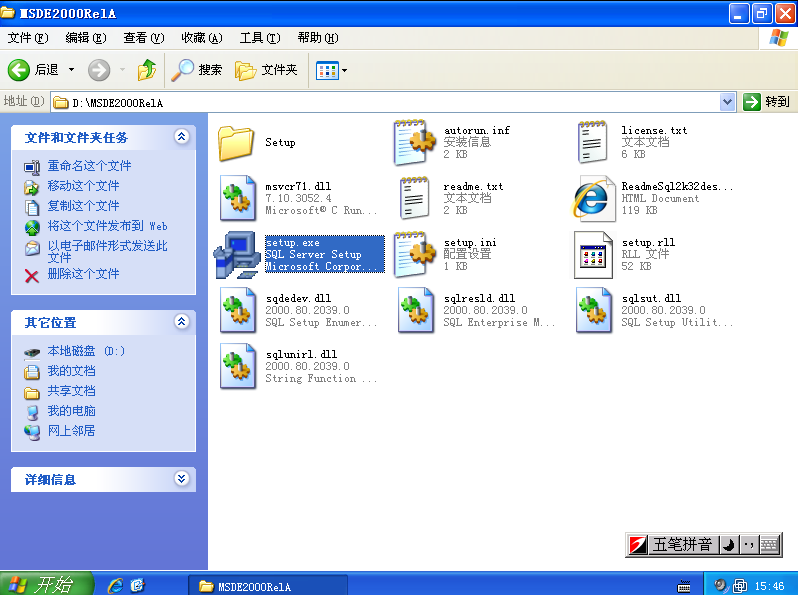
Task: Open the 编辑(E) menu
Action: click(x=86, y=38)
